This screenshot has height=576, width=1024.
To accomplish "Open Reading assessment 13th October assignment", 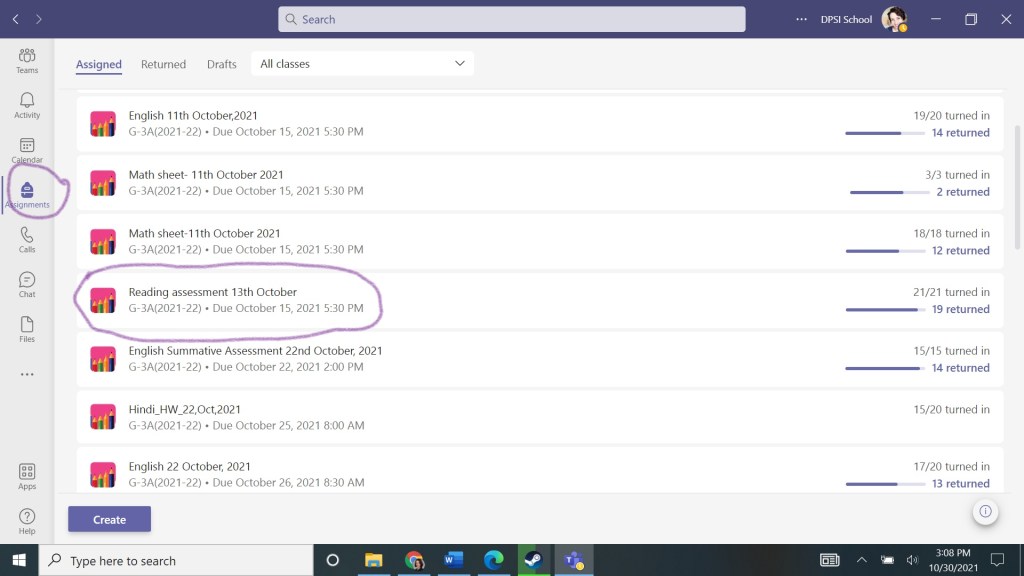I will [x=213, y=292].
